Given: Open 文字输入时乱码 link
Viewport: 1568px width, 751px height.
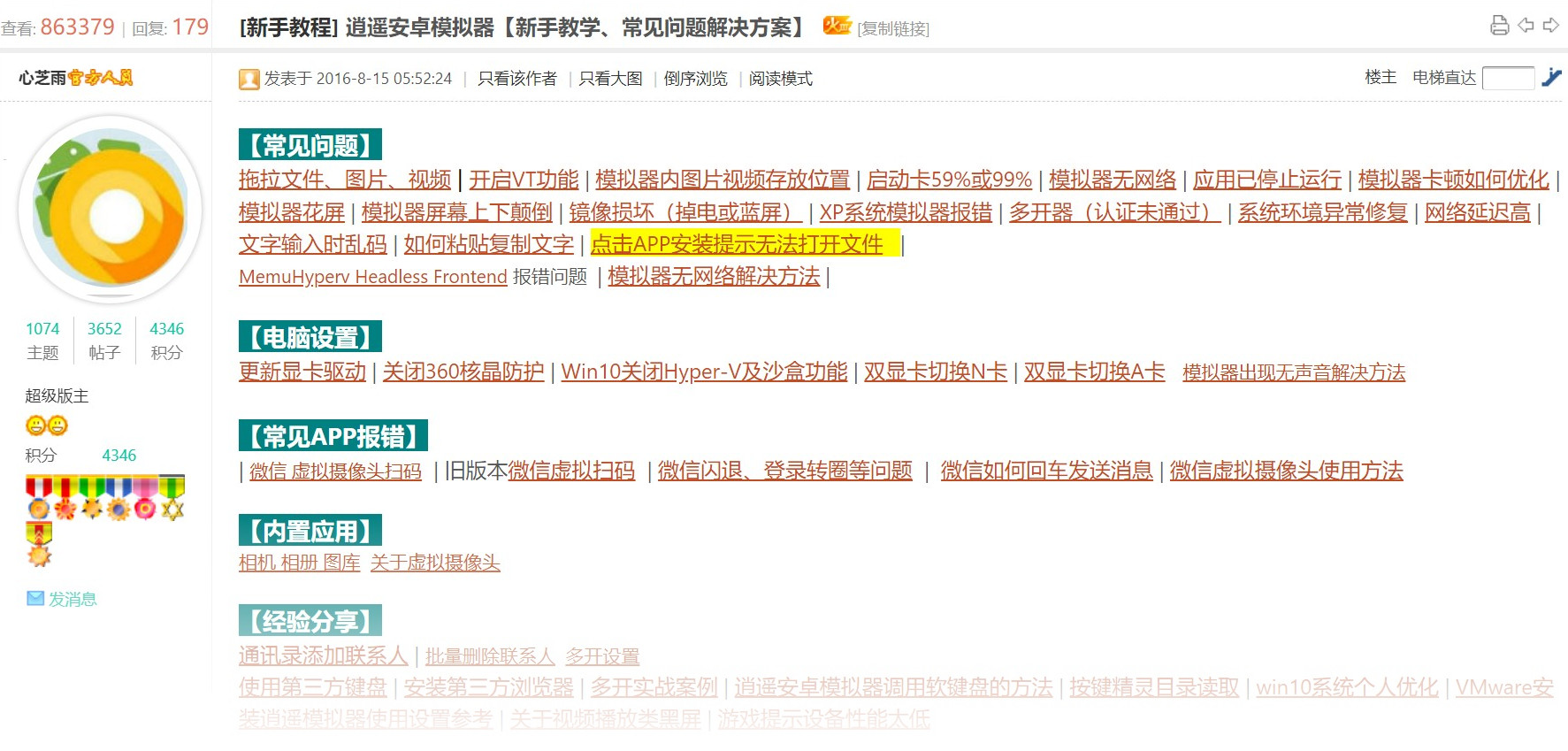Looking at the screenshot, I should point(313,244).
